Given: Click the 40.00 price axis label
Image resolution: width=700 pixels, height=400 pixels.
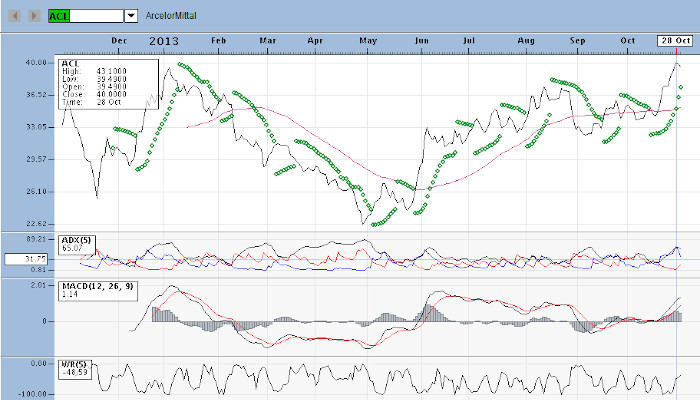Looking at the screenshot, I should click(36, 62).
